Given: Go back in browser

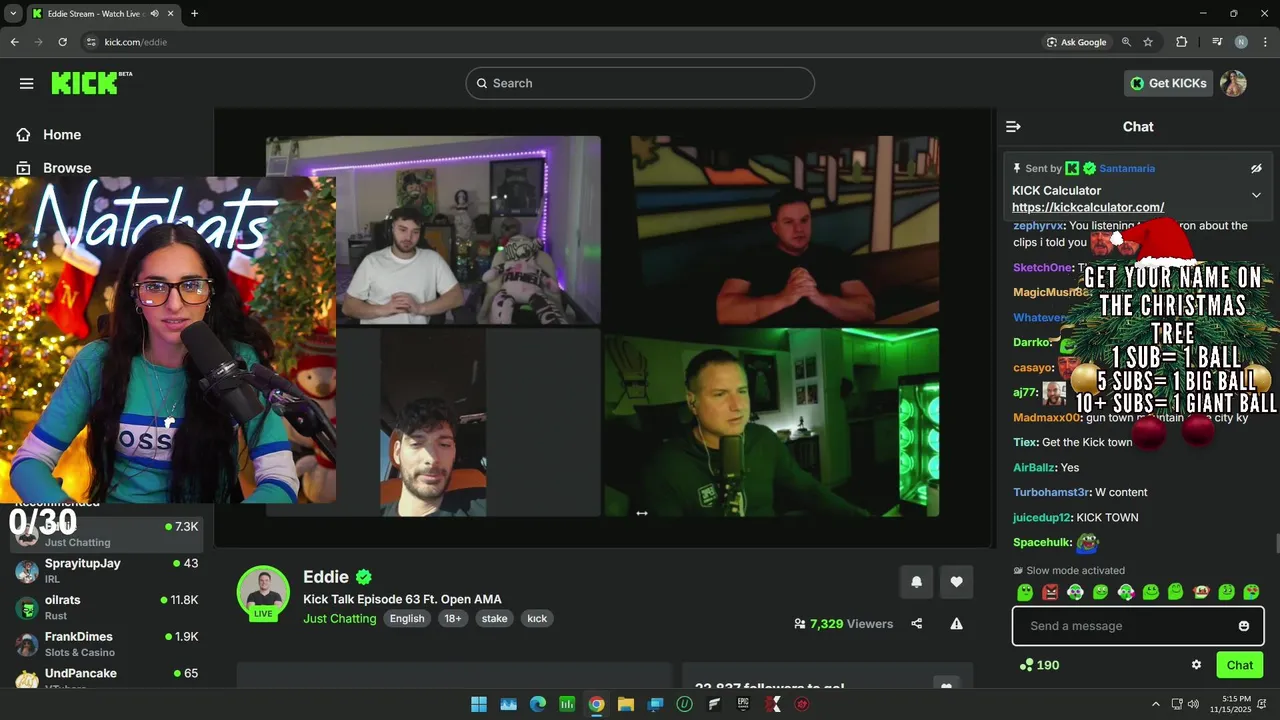Looking at the screenshot, I should pyautogui.click(x=14, y=42).
